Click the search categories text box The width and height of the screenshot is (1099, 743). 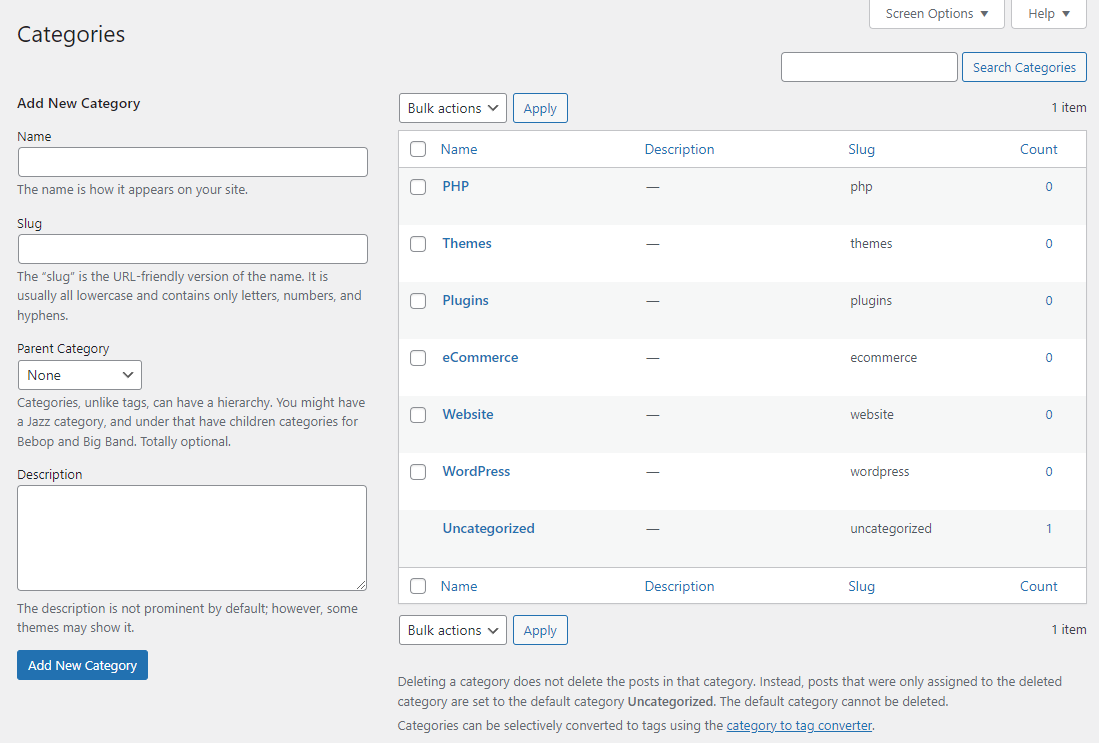(869, 67)
